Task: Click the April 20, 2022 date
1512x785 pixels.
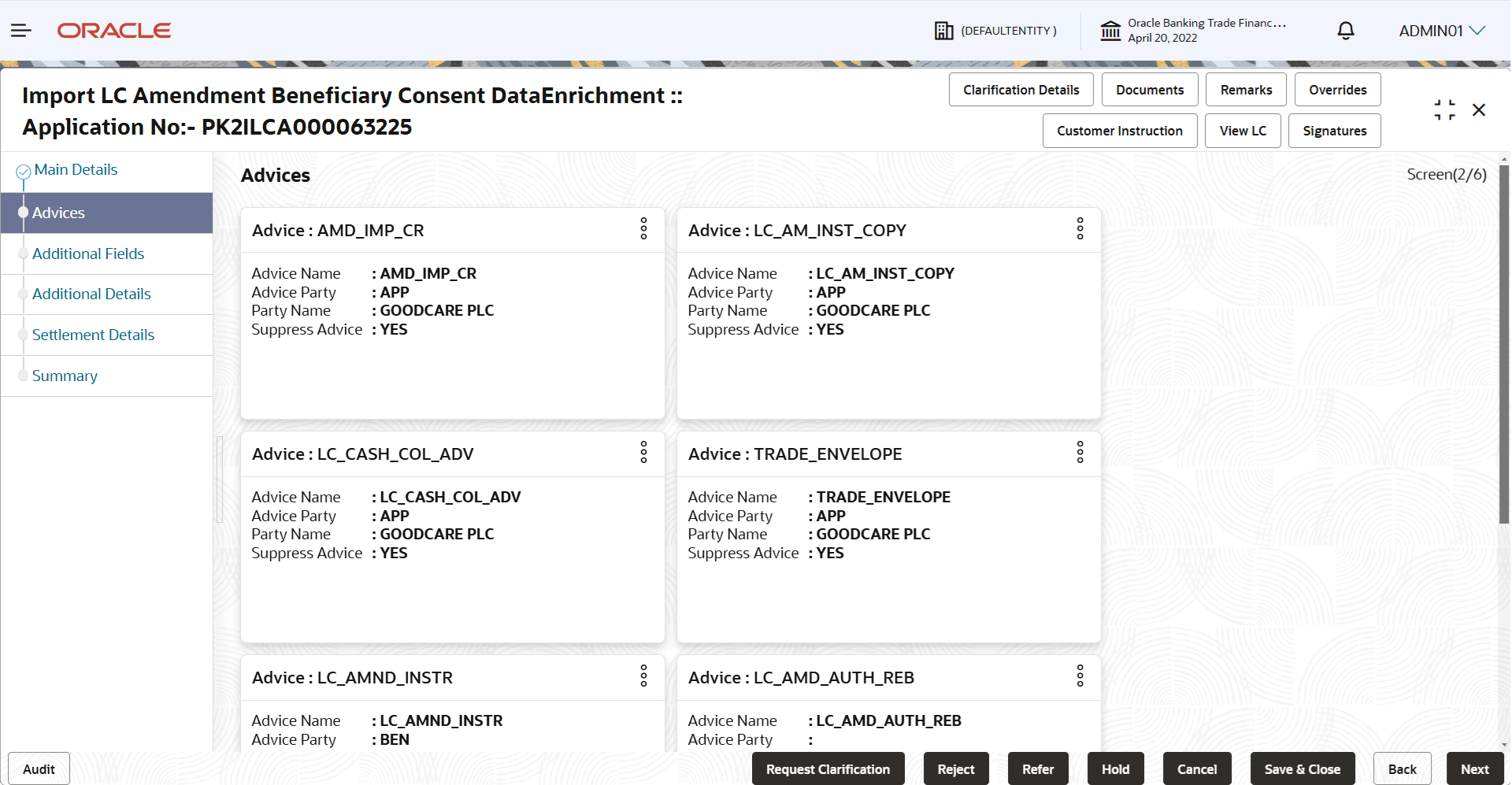Action: click(1162, 38)
